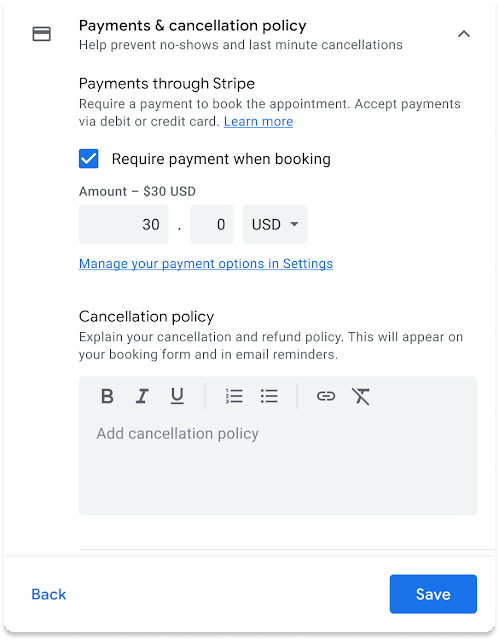499x640 pixels.
Task: Open the Learn more link
Action: click(258, 122)
